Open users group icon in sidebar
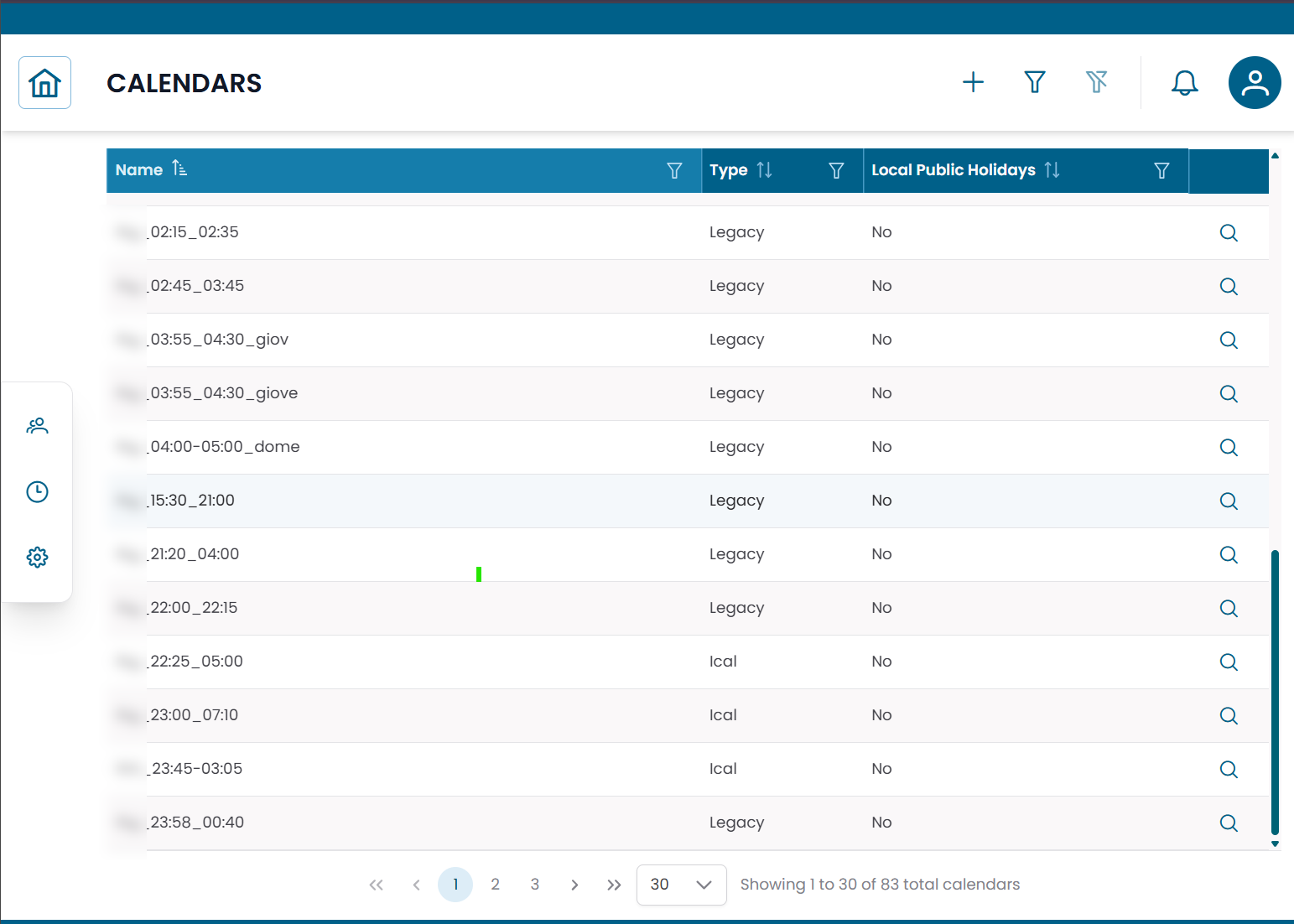1294x924 pixels. tap(37, 426)
